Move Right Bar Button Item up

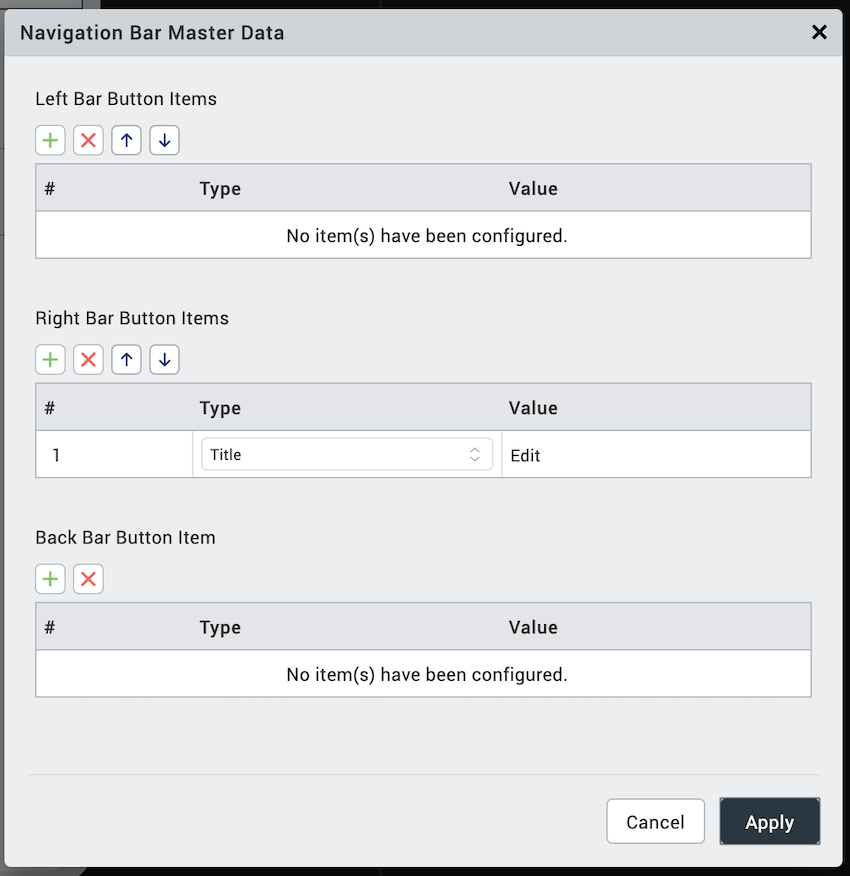pos(126,359)
